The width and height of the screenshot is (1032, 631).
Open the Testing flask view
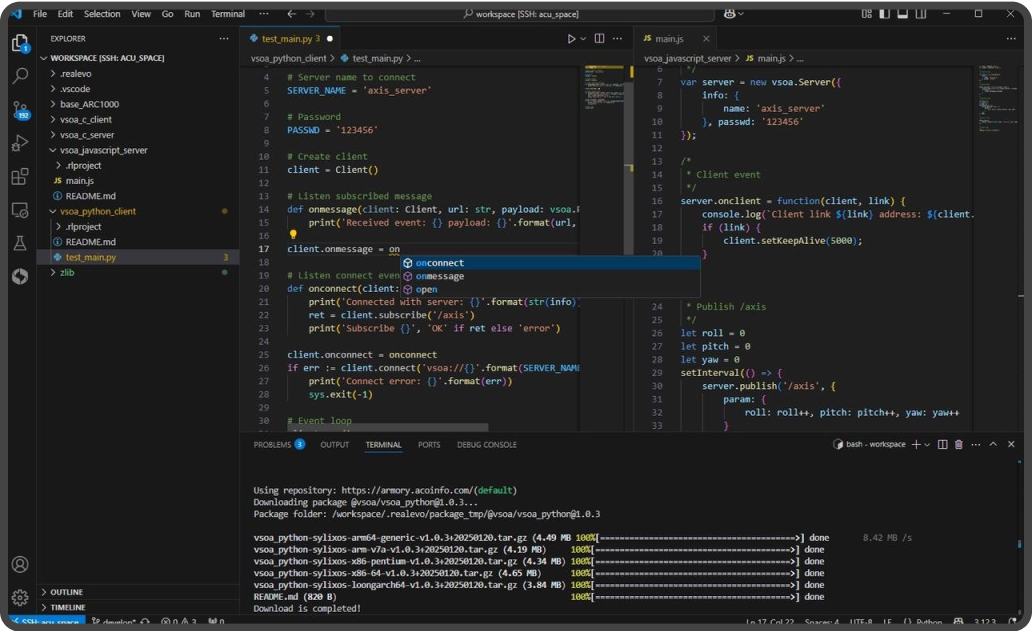pos(20,243)
